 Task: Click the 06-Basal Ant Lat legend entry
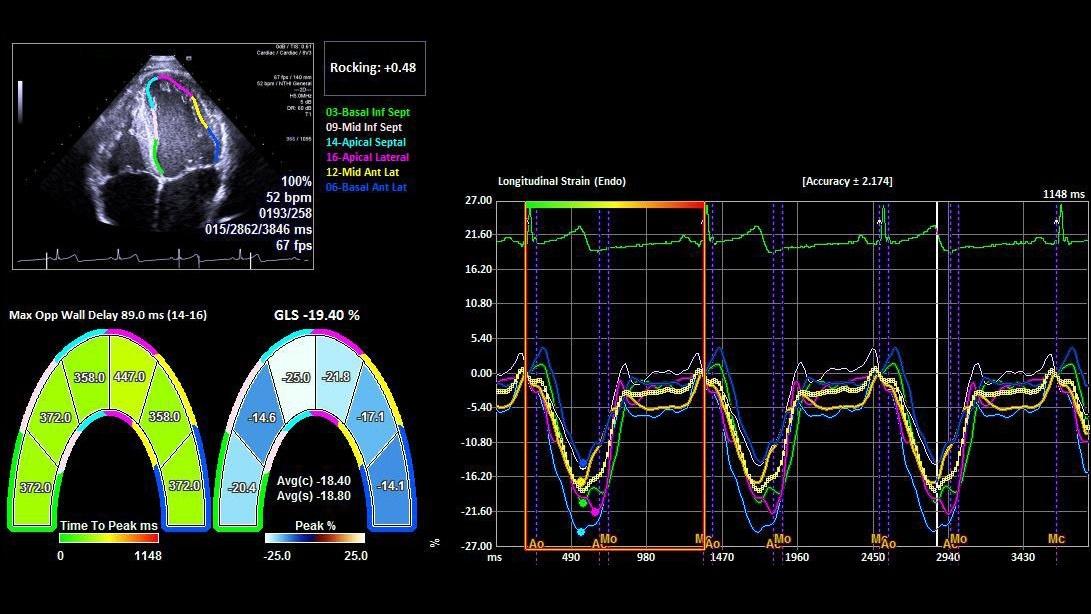pyautogui.click(x=366, y=187)
